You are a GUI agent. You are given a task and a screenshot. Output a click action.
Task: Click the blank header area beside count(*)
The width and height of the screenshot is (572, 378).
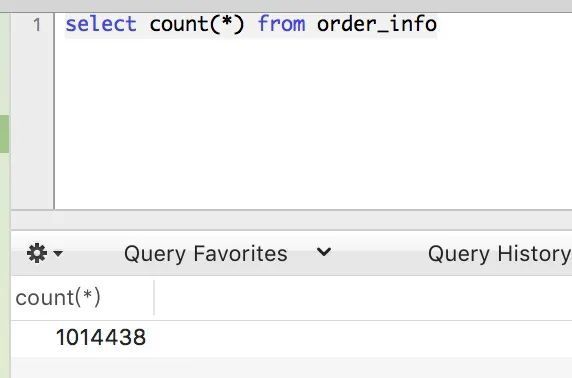click(363, 298)
